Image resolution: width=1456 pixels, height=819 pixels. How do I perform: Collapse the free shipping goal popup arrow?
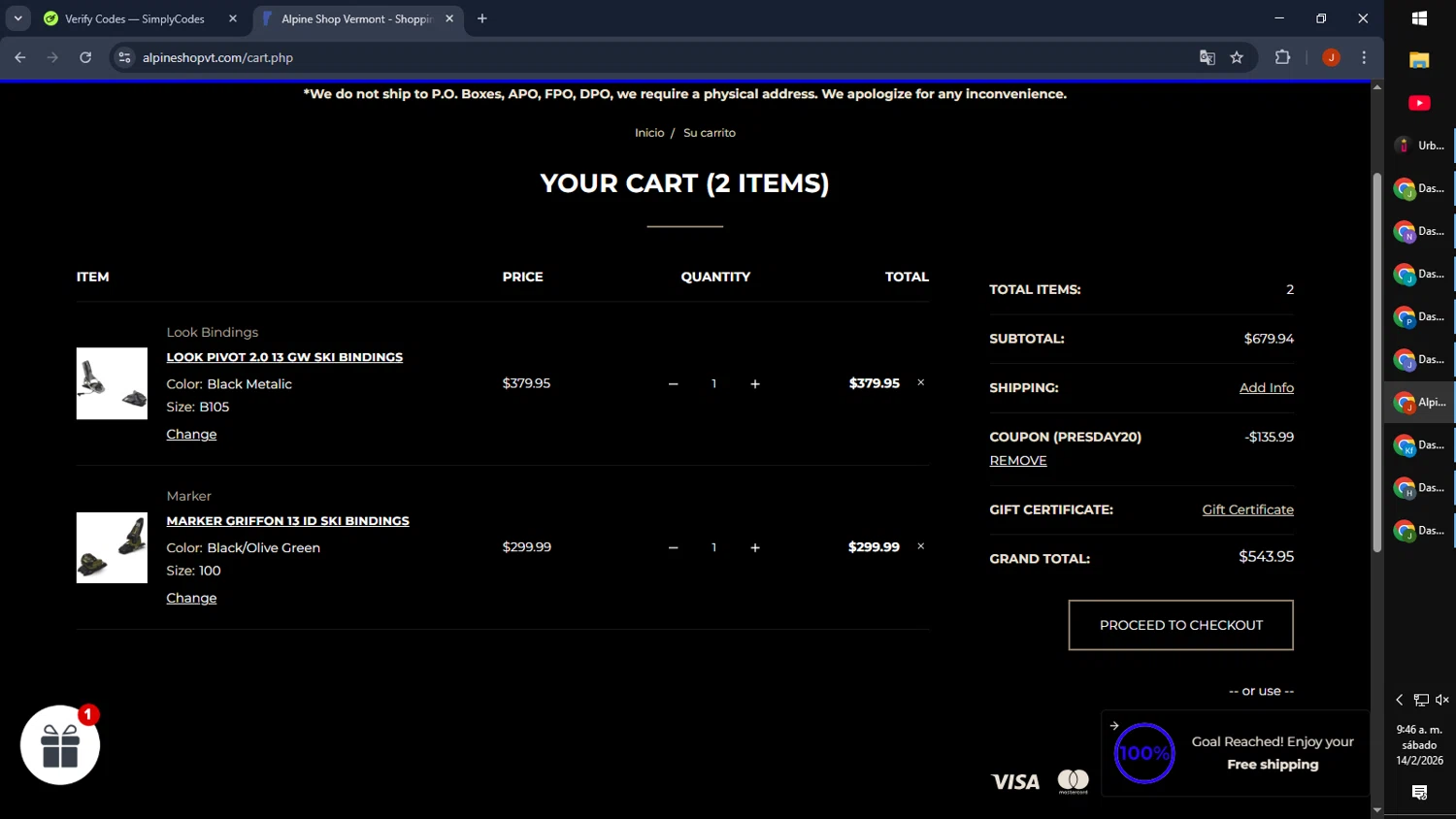coord(1114,725)
